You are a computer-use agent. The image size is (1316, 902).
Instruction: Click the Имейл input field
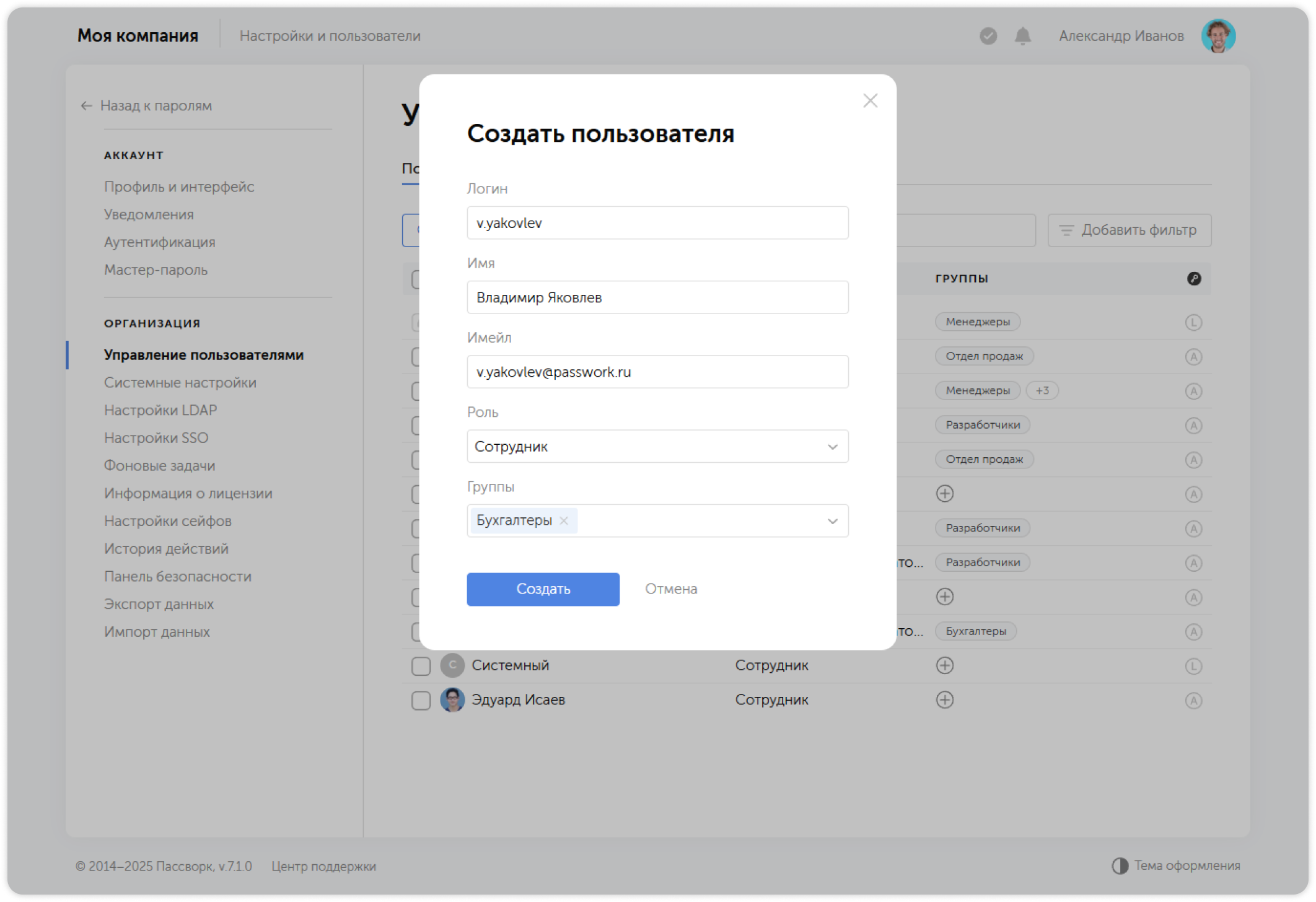coord(657,372)
